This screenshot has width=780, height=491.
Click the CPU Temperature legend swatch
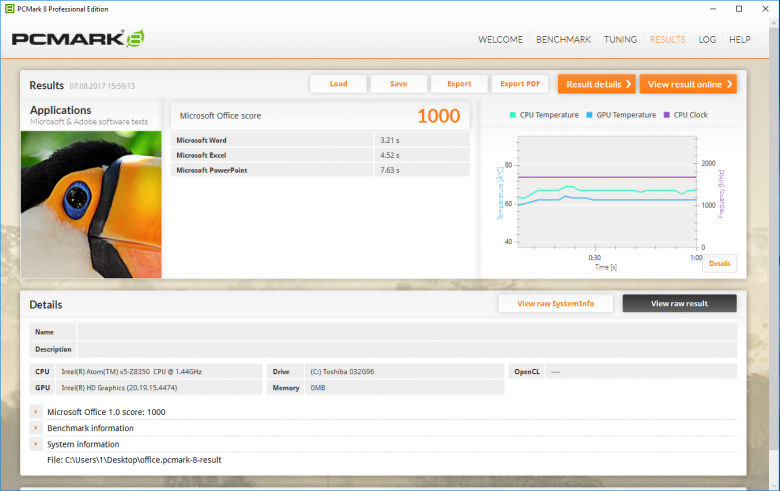513,115
